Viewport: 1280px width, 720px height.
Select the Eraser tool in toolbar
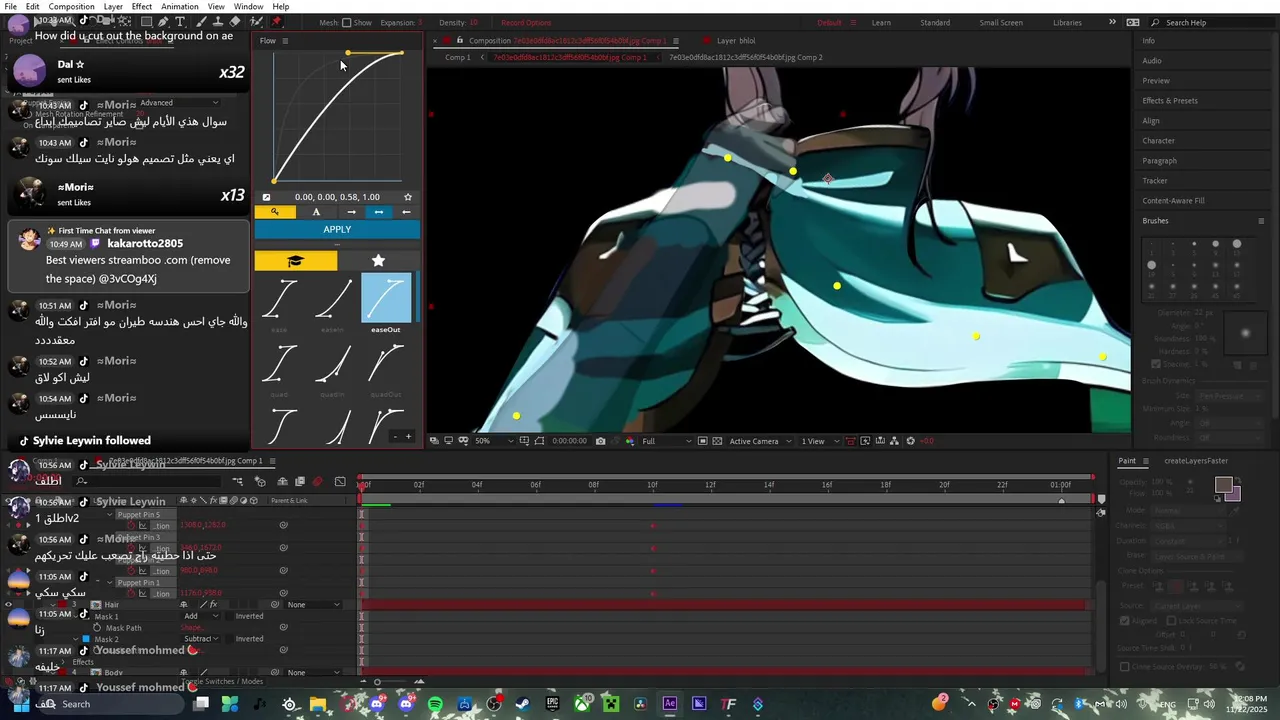[x=235, y=21]
